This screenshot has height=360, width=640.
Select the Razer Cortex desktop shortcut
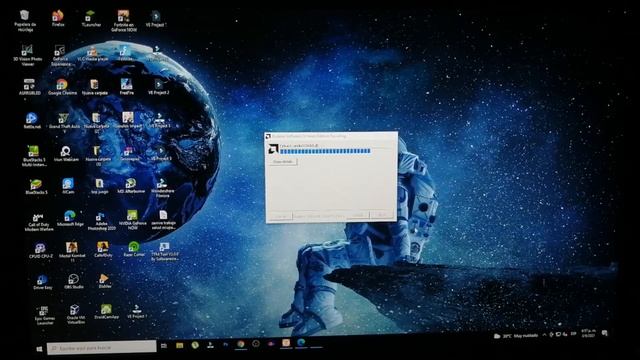pos(134,249)
